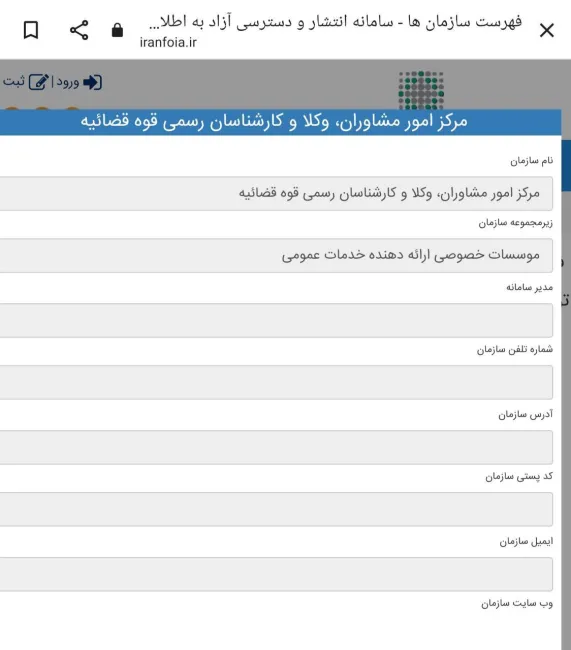Click the نام سازمان input field
The width and height of the screenshot is (571, 650).
(x=276, y=194)
